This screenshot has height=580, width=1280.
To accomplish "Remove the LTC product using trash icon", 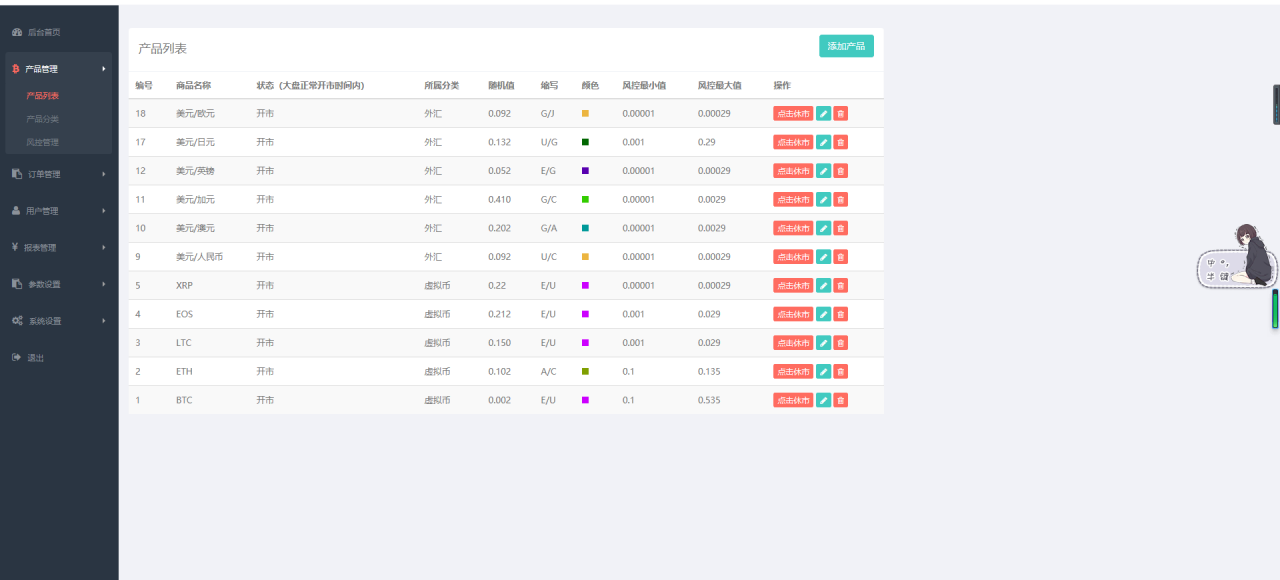I will 841,343.
